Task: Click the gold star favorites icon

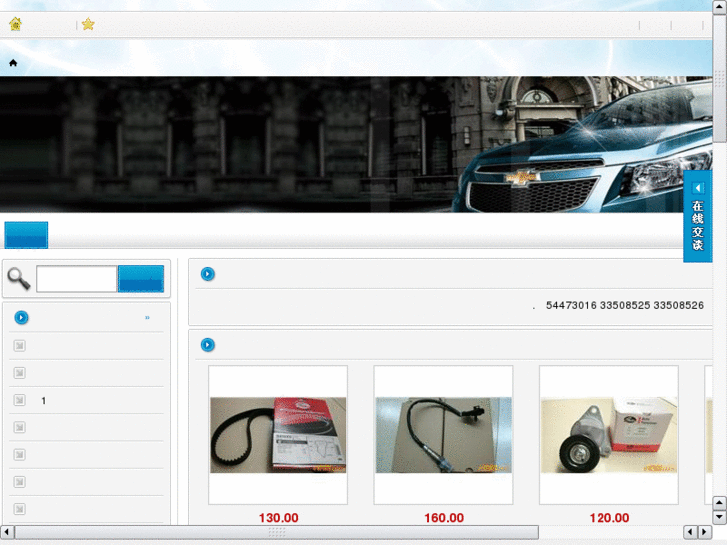Action: pyautogui.click(x=88, y=24)
